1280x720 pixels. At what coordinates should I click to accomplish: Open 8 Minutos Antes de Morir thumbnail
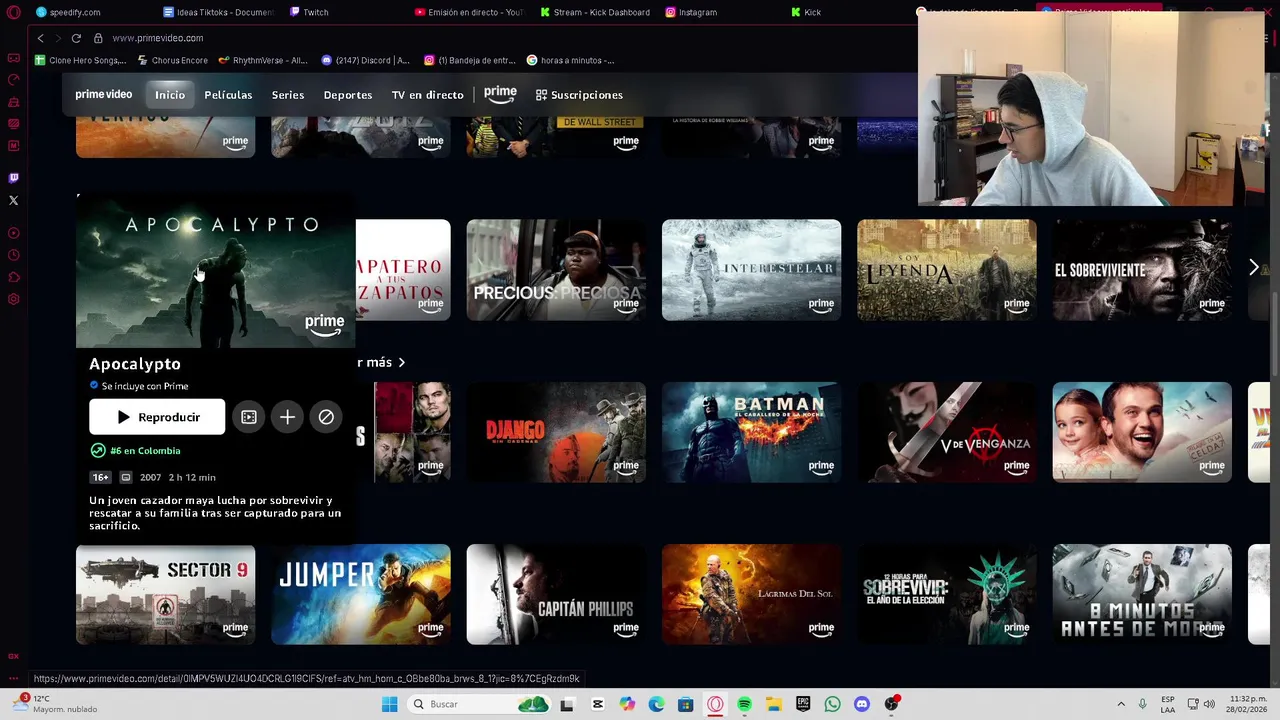tap(1142, 595)
